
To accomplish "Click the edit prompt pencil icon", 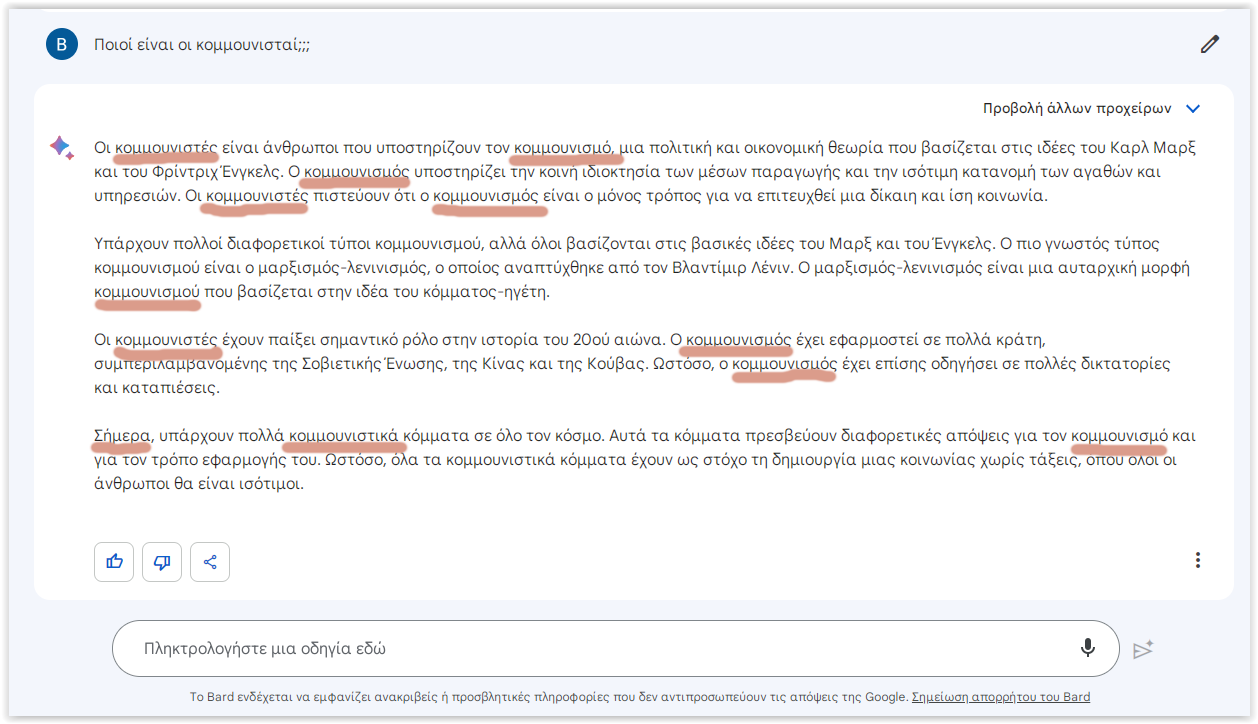I will click(x=1210, y=44).
